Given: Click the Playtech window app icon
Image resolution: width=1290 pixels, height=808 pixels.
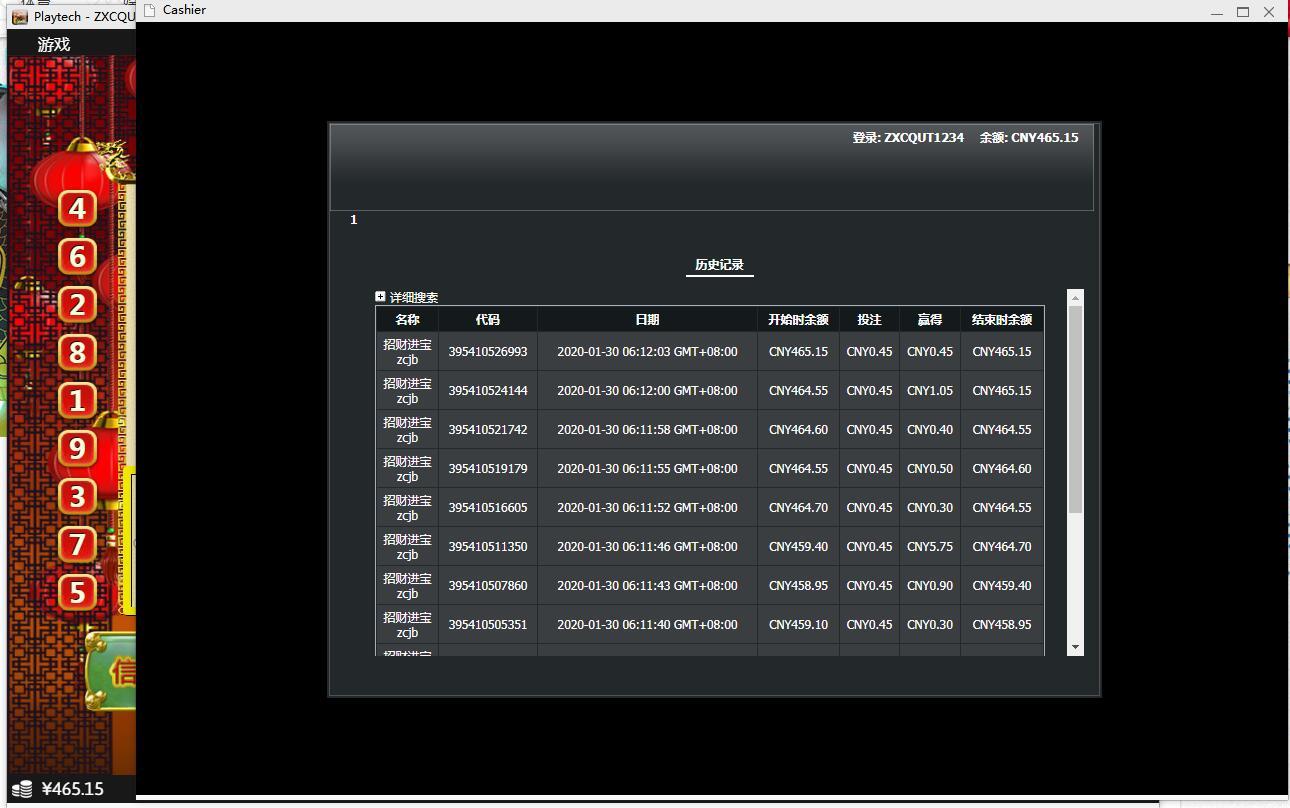Looking at the screenshot, I should click(19, 16).
